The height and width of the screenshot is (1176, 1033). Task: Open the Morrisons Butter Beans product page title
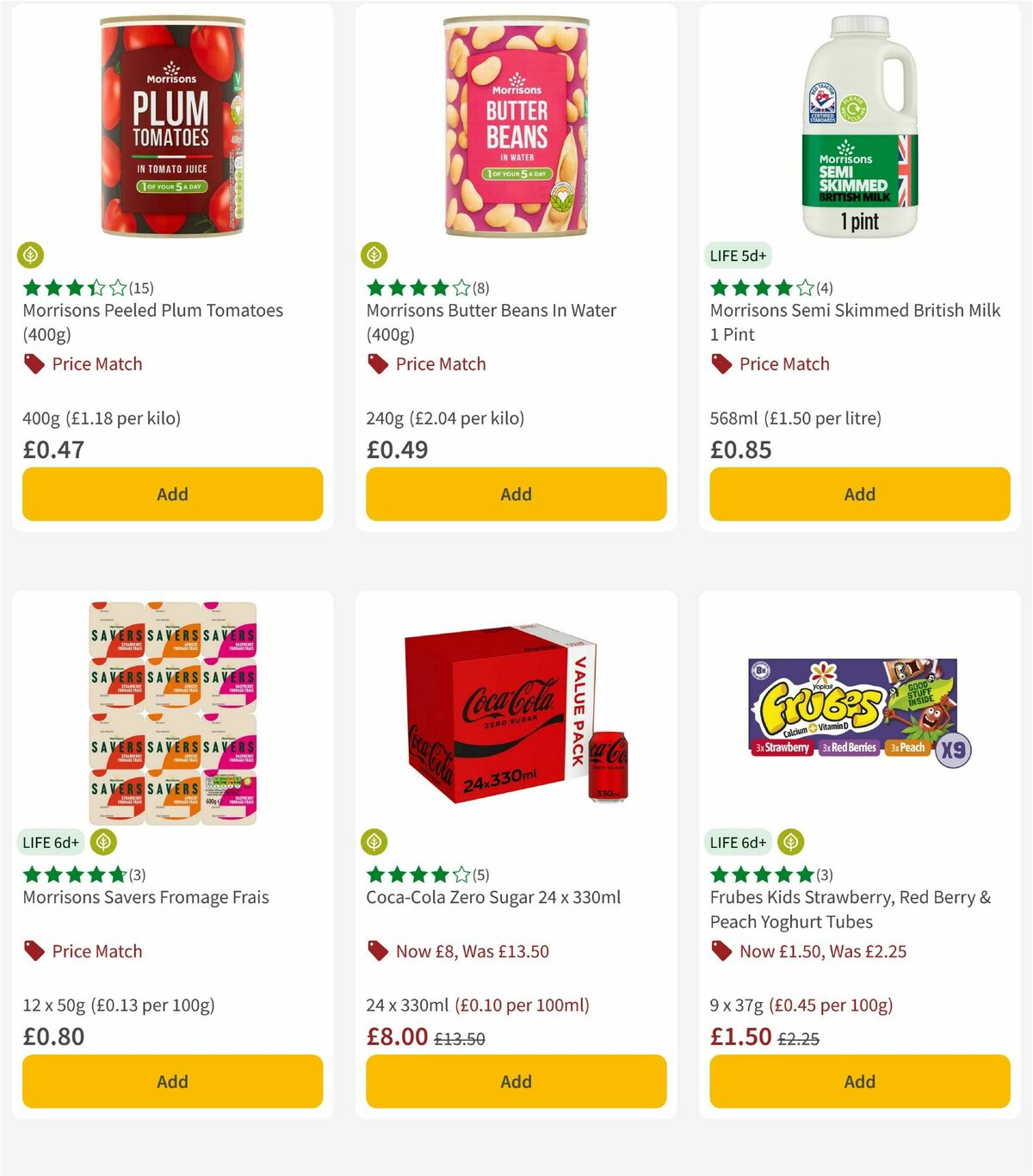pyautogui.click(x=491, y=311)
